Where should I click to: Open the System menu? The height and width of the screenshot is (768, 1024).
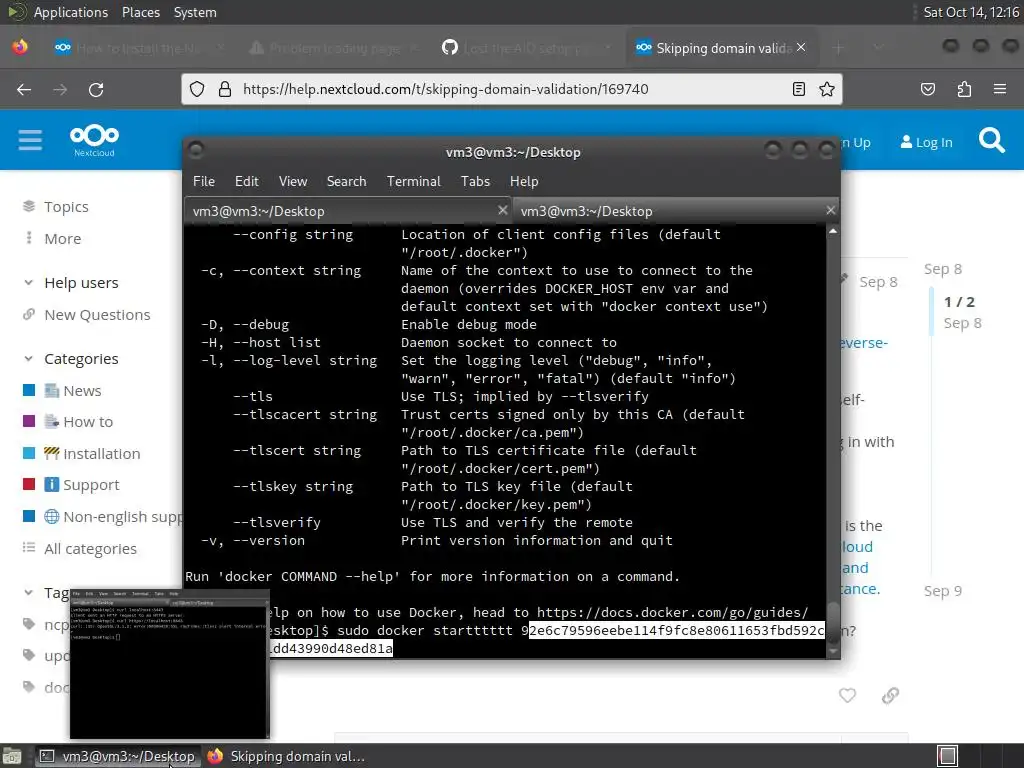195,12
